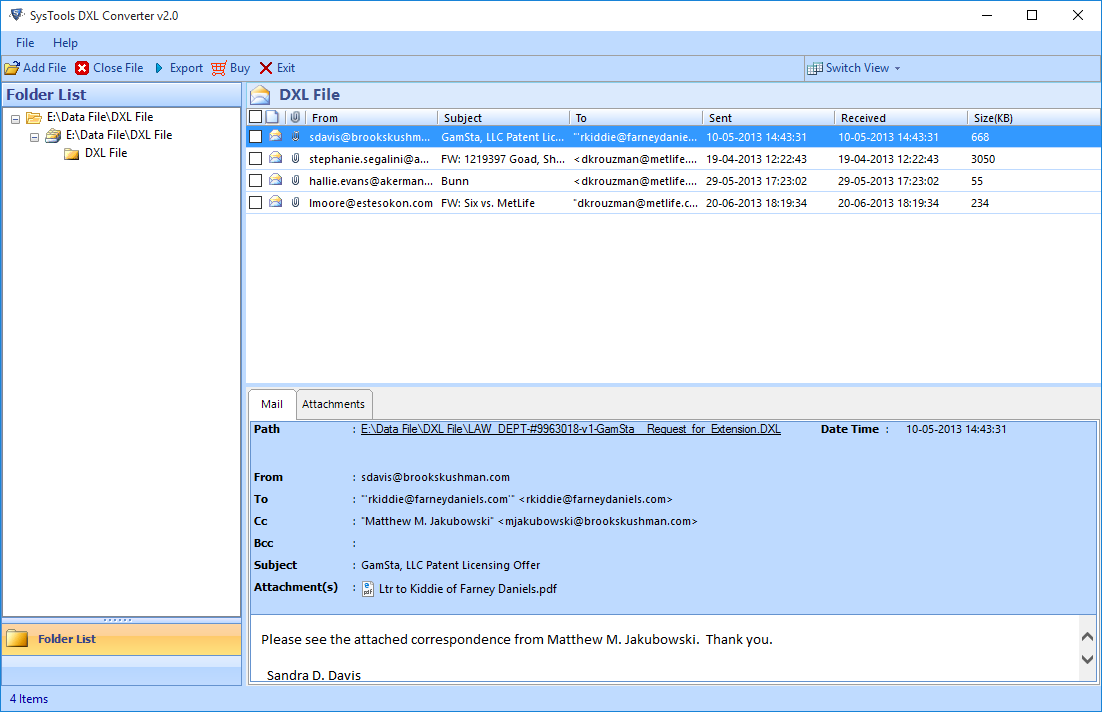Click the 4 Items status bar text
The height and width of the screenshot is (712, 1102).
[x=29, y=699]
